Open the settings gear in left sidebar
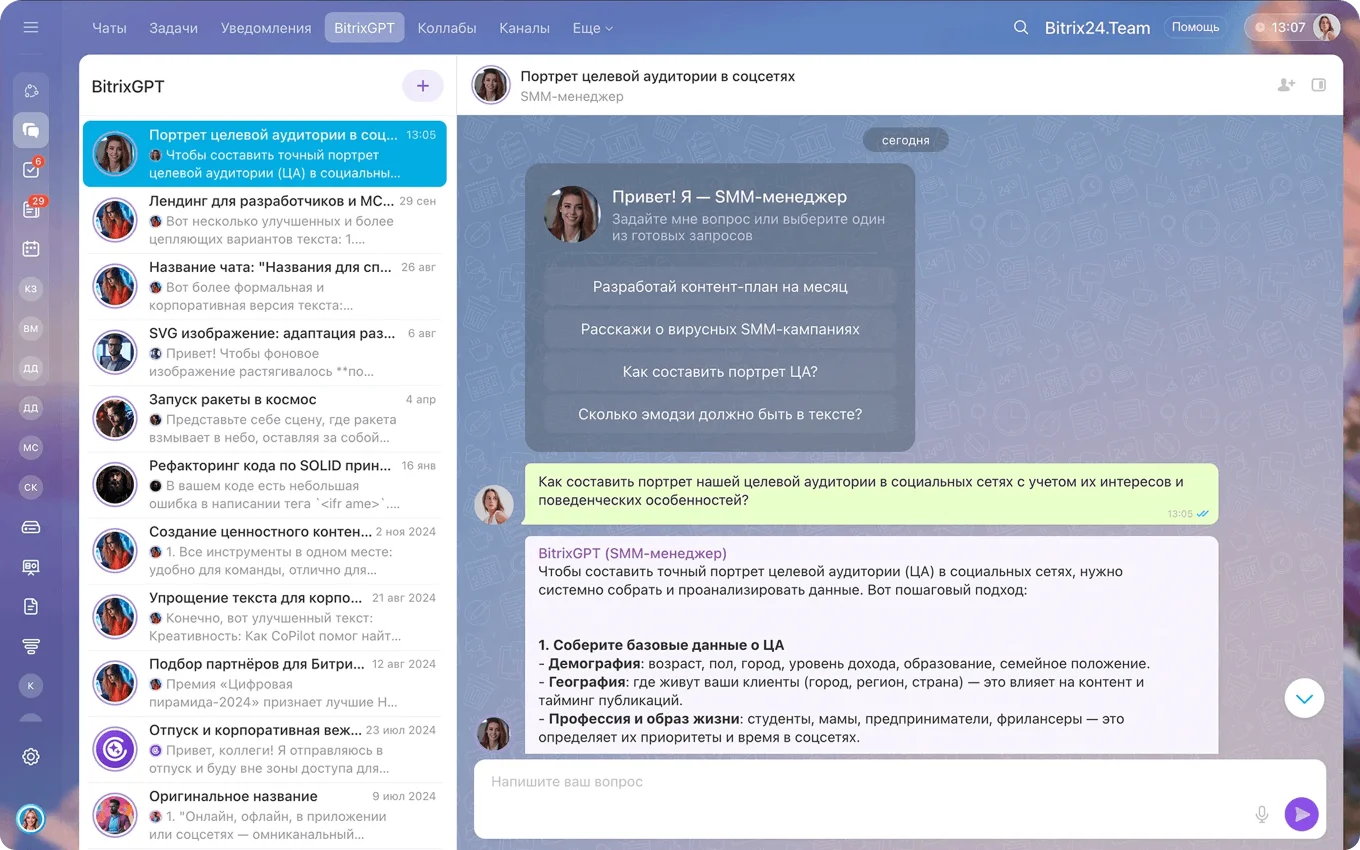 31,757
